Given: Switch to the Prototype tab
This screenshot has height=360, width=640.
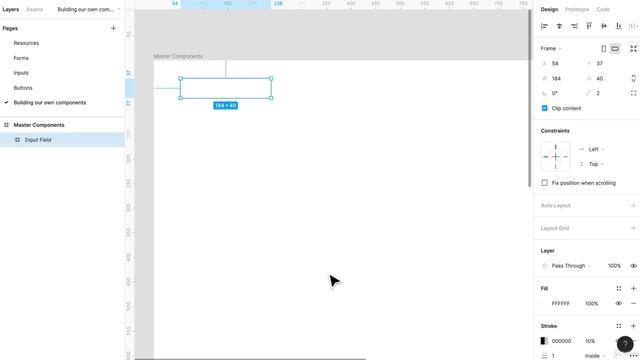Looking at the screenshot, I should (x=577, y=9).
